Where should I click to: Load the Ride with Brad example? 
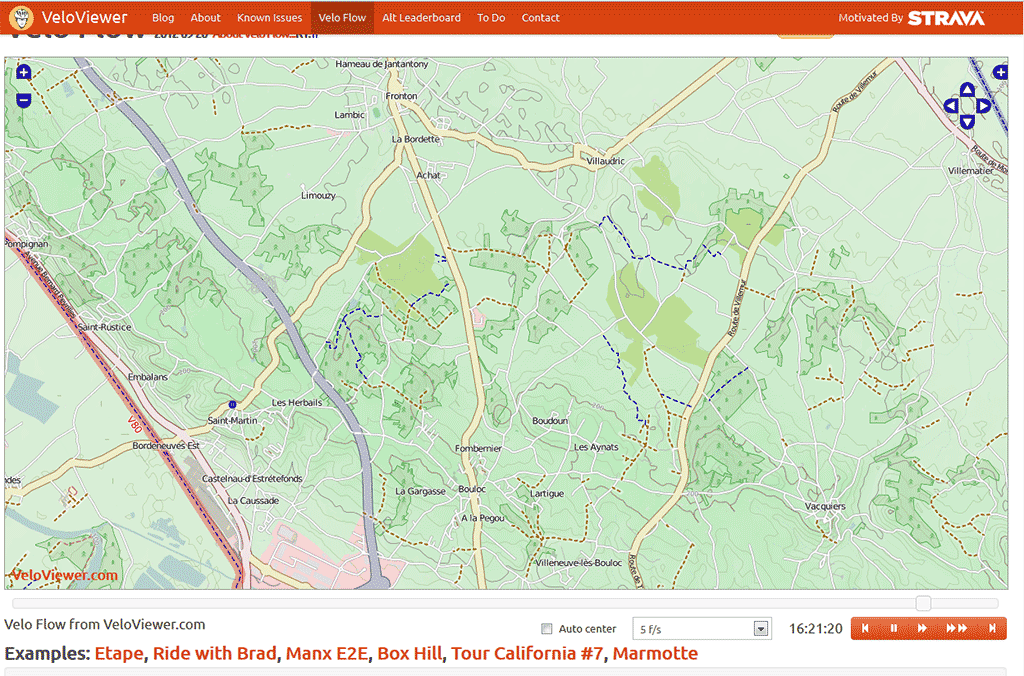click(215, 653)
